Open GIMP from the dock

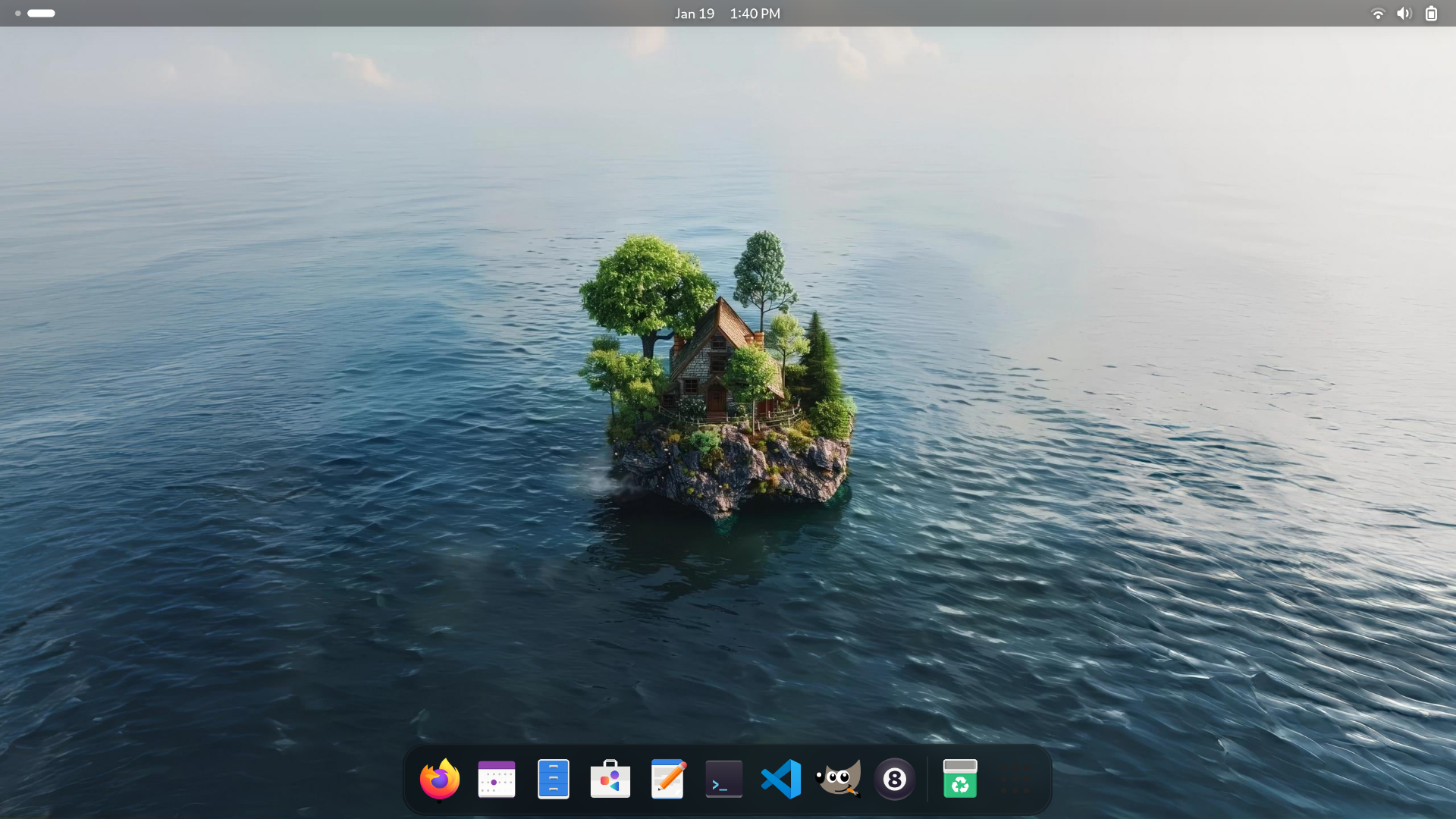tap(838, 779)
